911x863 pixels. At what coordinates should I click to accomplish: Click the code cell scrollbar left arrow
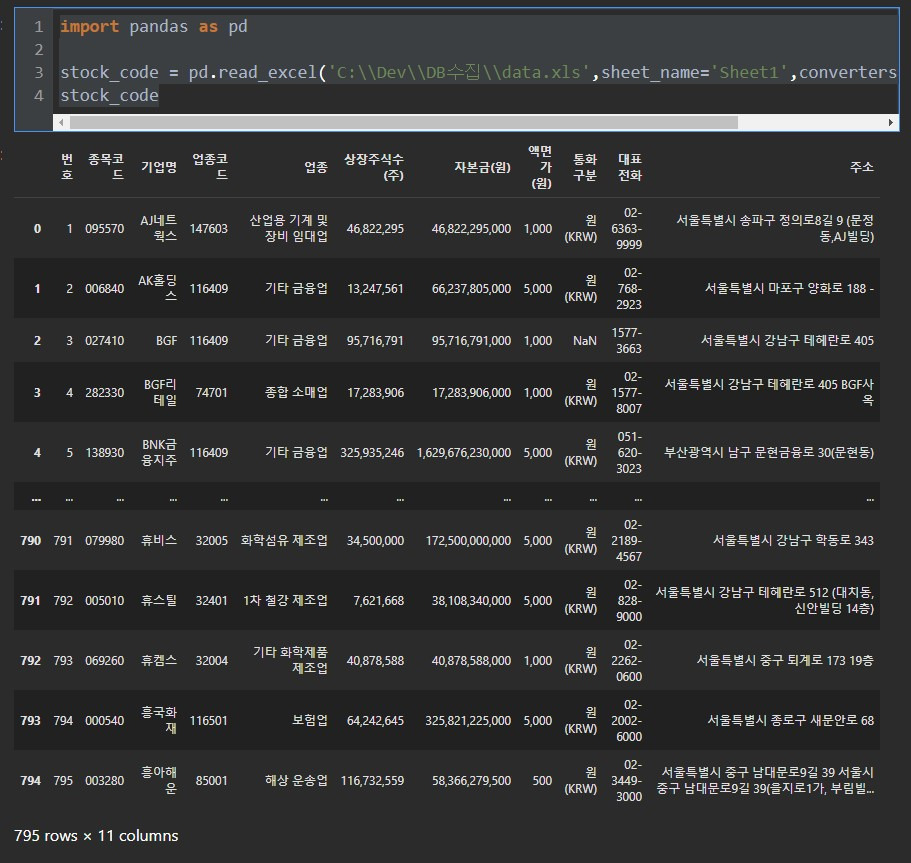61,123
